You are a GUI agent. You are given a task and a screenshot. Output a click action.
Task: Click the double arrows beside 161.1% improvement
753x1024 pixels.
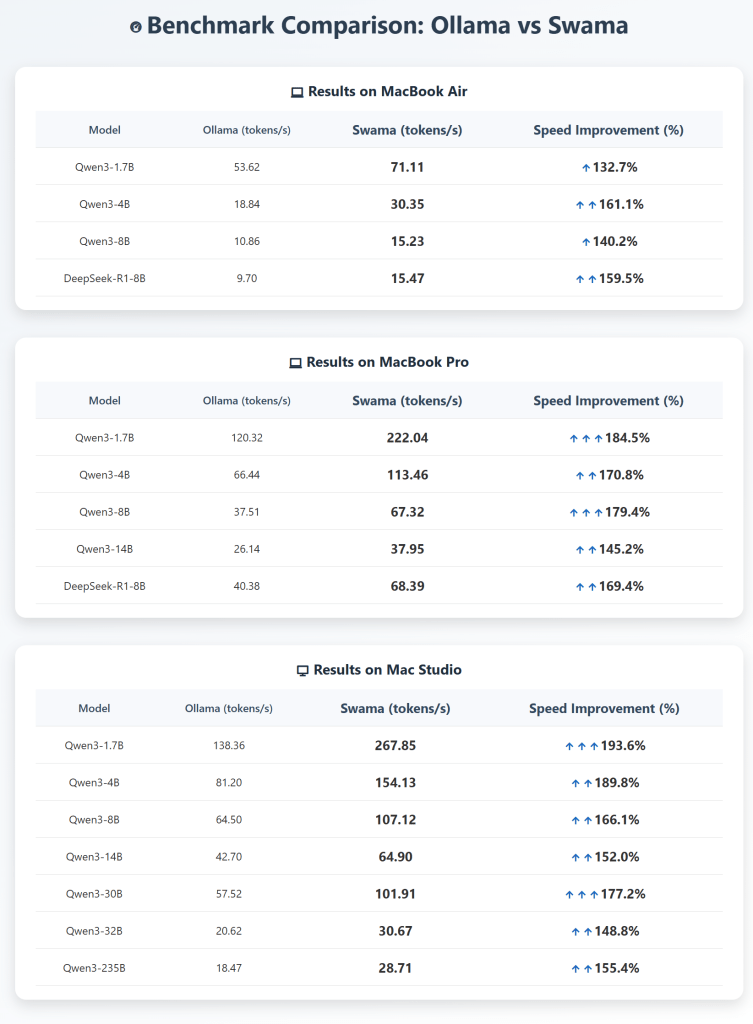pos(586,205)
